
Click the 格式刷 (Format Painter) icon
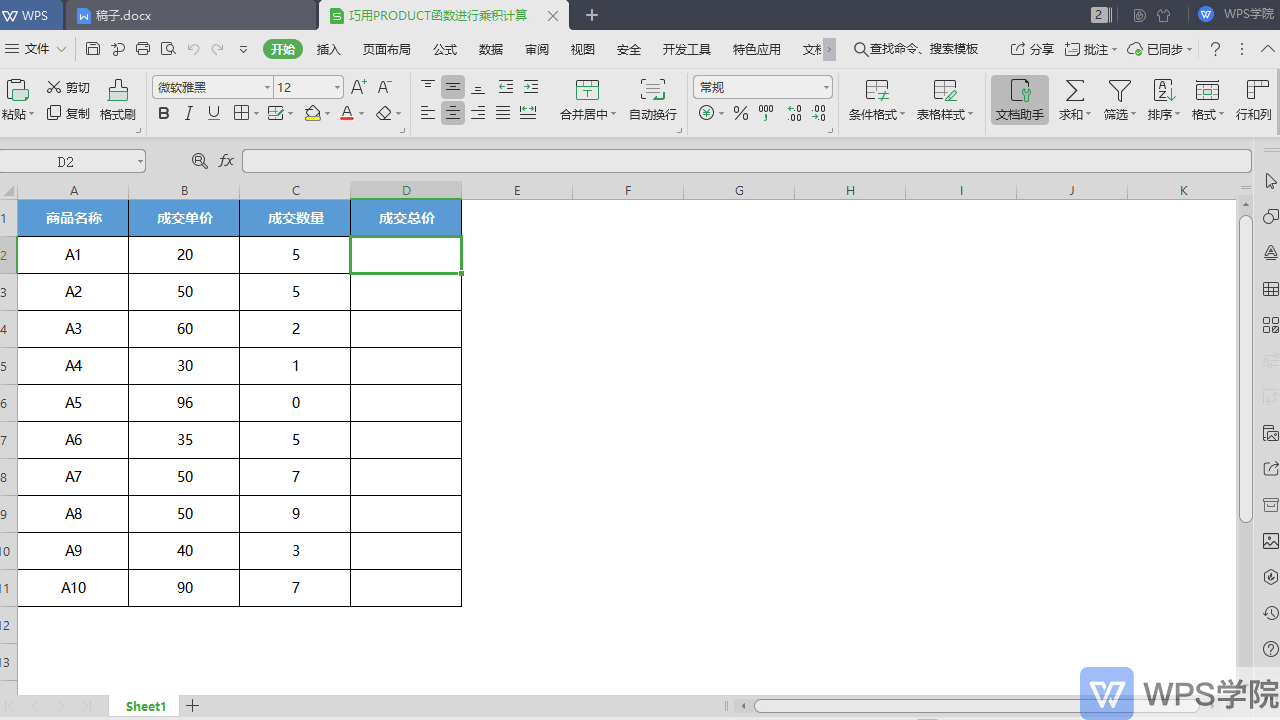[116, 100]
